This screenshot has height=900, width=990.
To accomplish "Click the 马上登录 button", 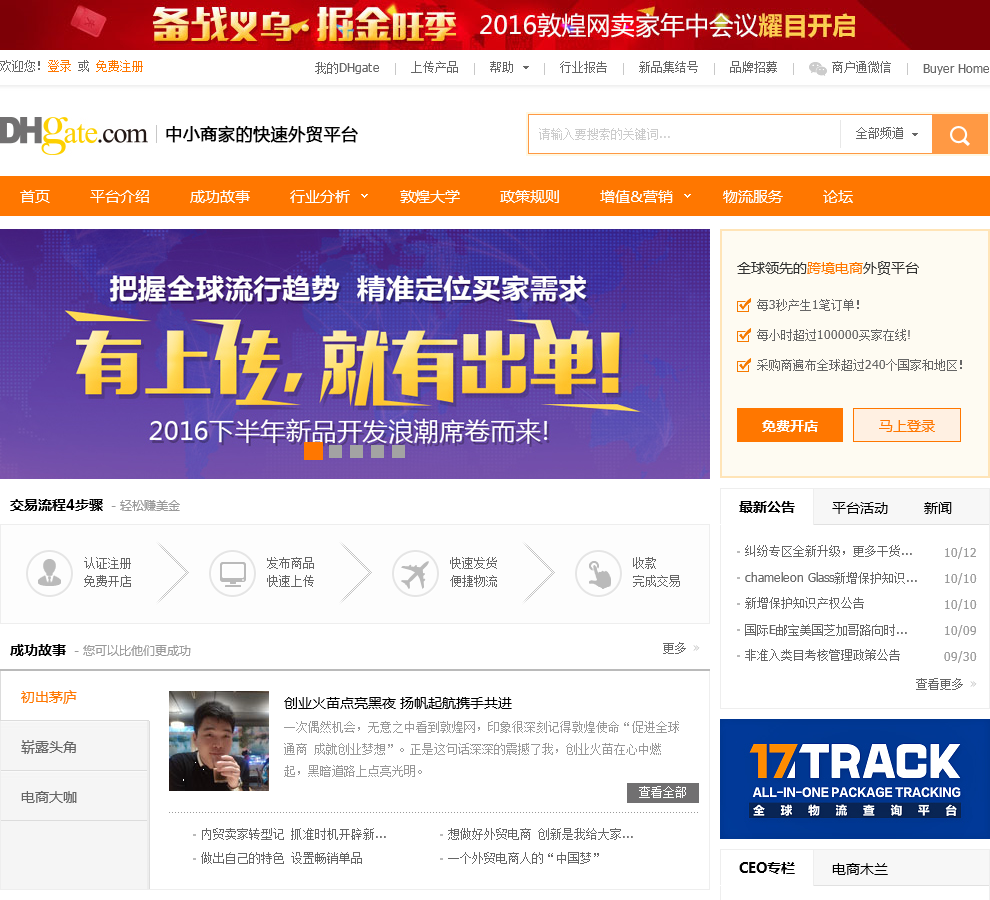I will (x=907, y=425).
